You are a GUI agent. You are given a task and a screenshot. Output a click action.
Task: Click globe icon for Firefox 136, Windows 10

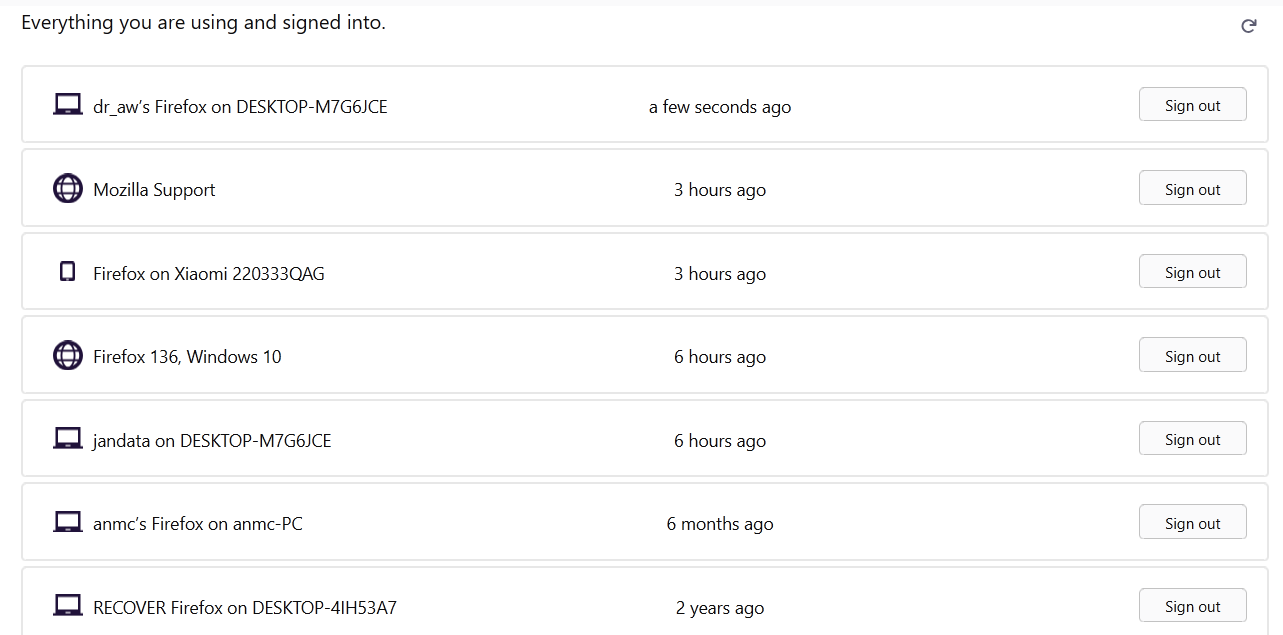[67, 356]
